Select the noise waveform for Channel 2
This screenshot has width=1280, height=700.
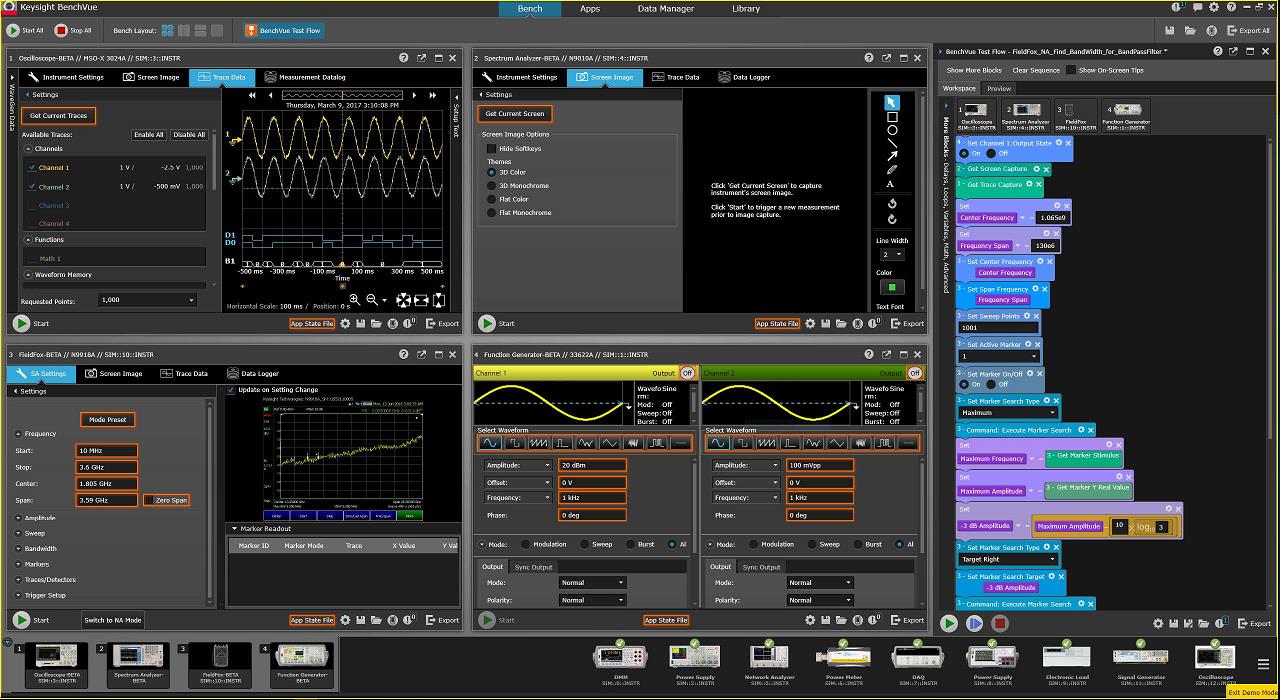(x=860, y=443)
